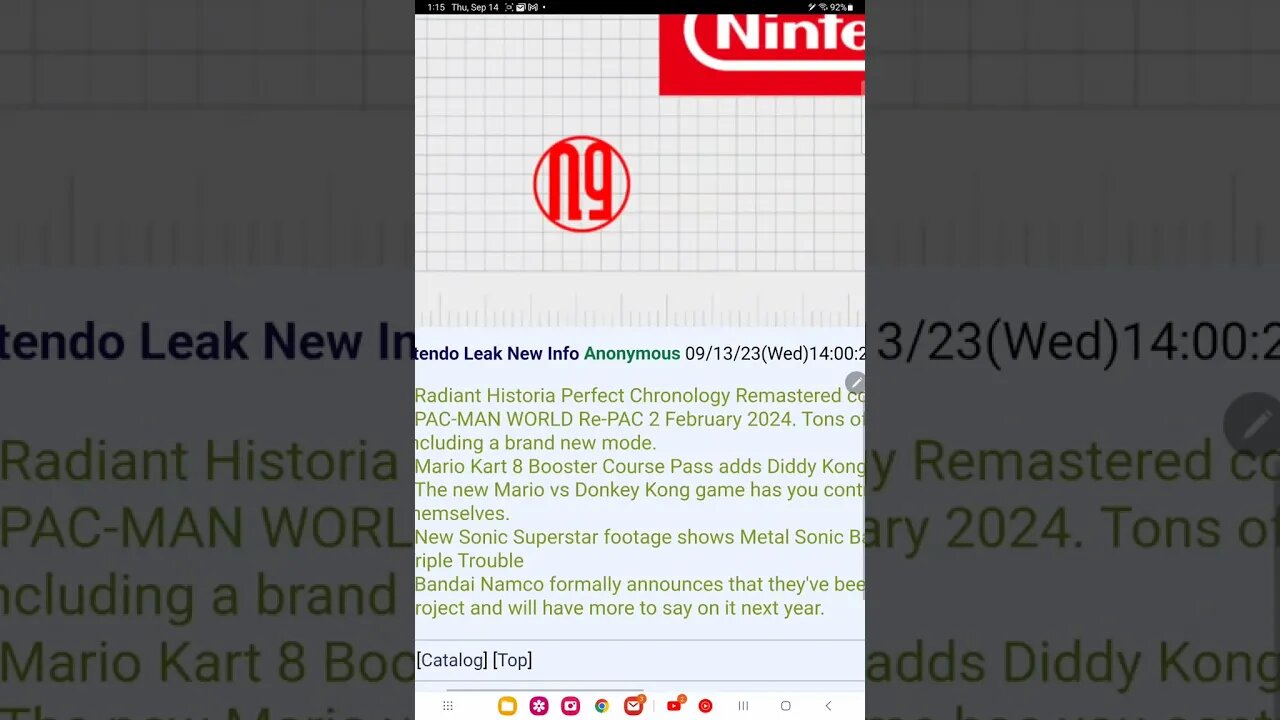1280x720 pixels.
Task: Select the 'Mario Kart 8 Booster Course' line
Action: (640, 467)
